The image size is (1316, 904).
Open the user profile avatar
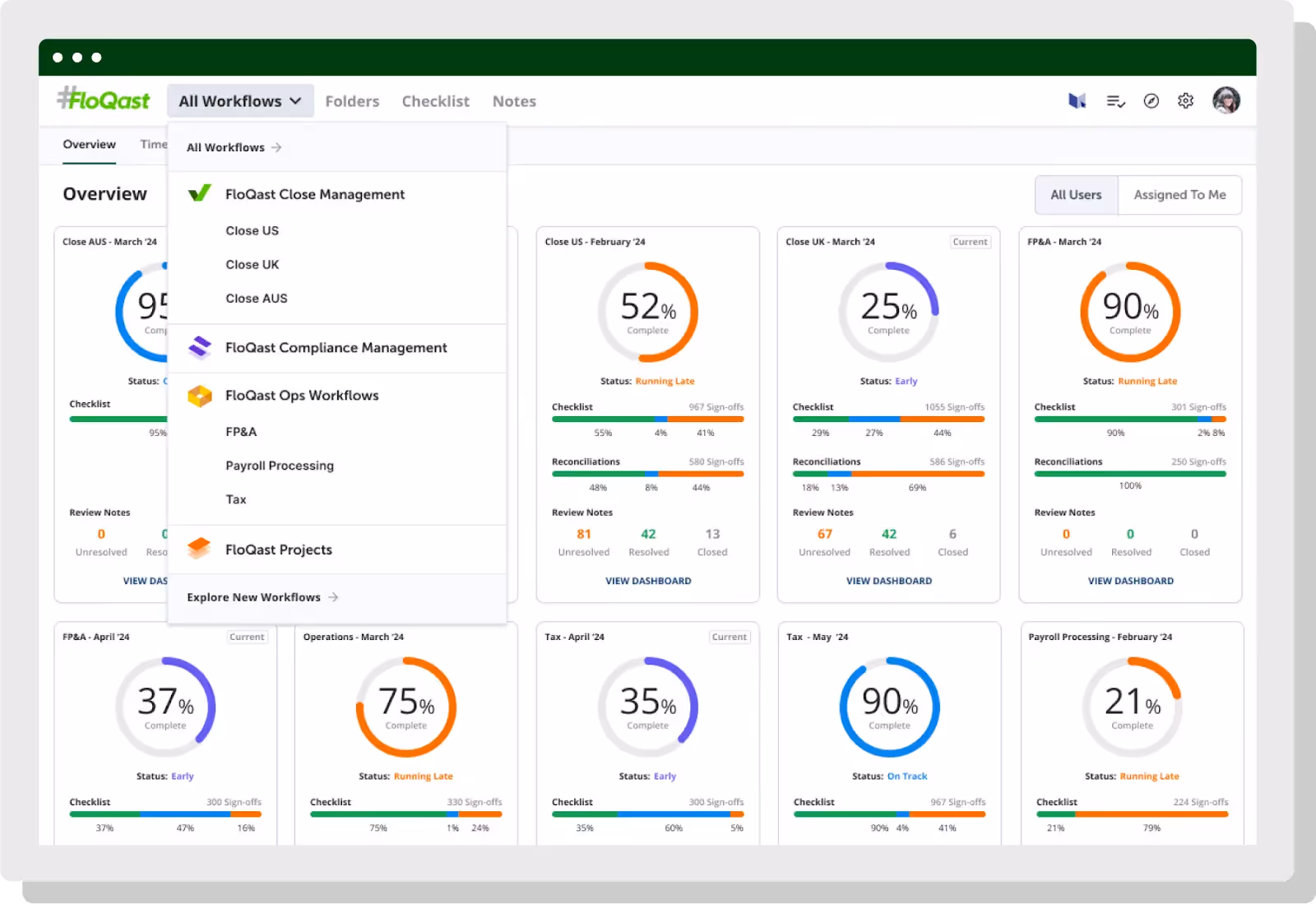tap(1226, 100)
